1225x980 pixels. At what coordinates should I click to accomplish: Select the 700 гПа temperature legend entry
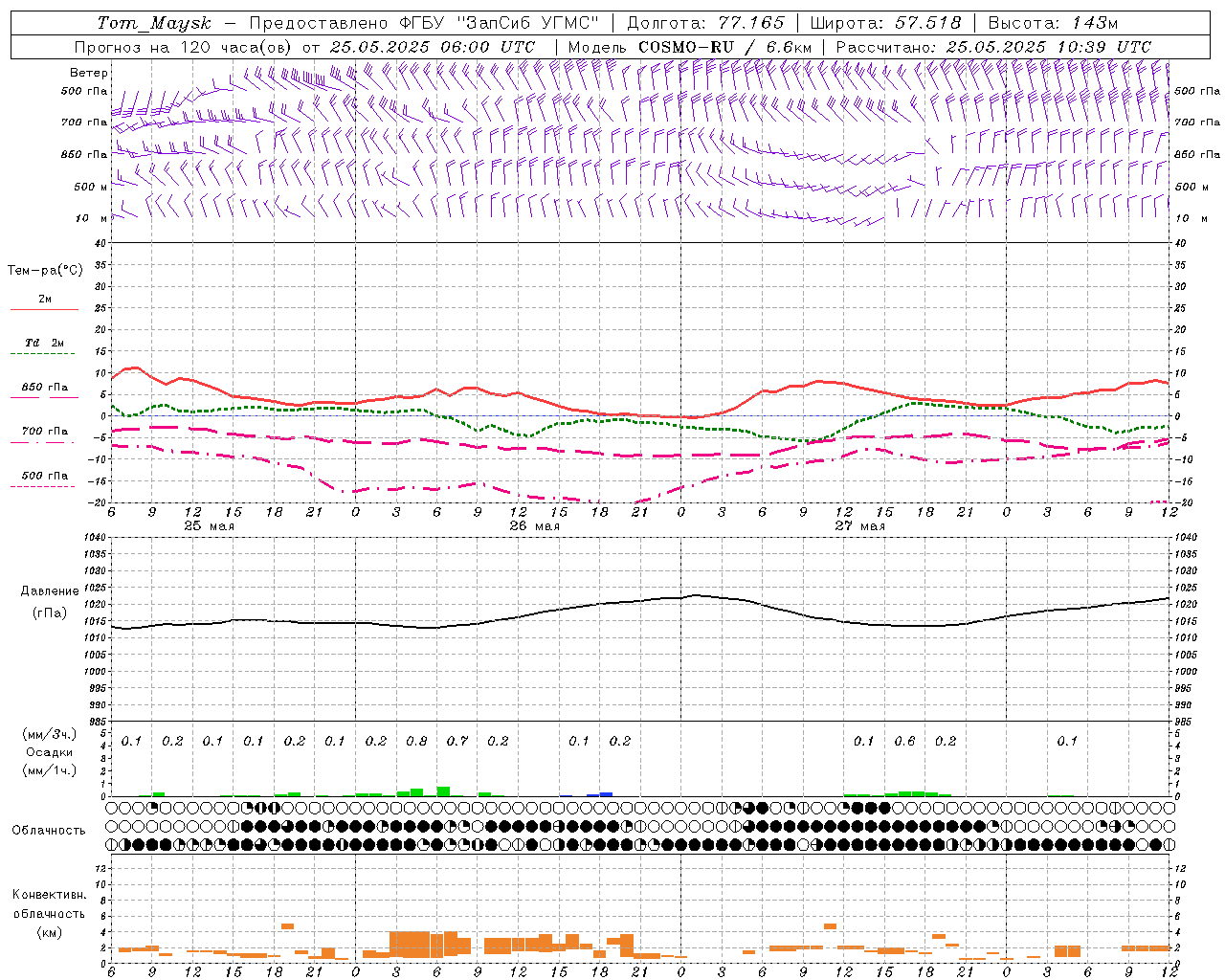(x=45, y=432)
